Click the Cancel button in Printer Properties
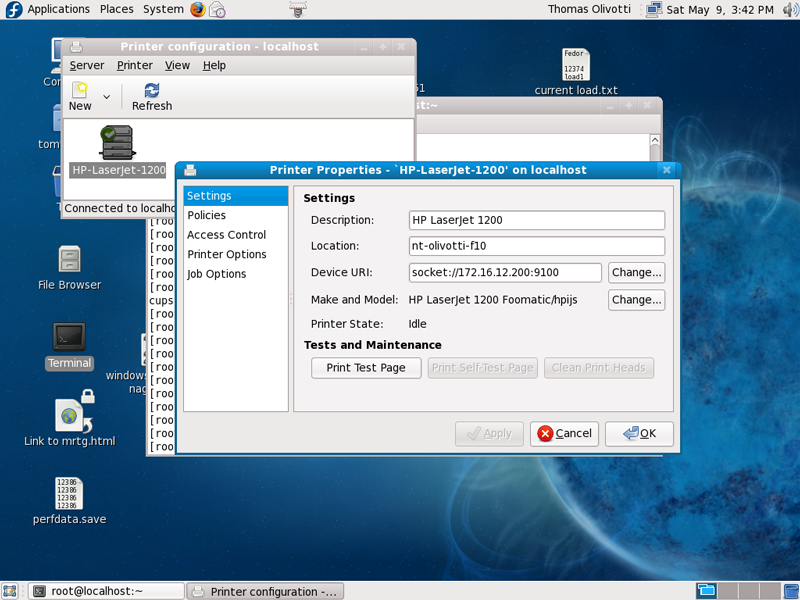The width and height of the screenshot is (800, 600). click(x=564, y=434)
